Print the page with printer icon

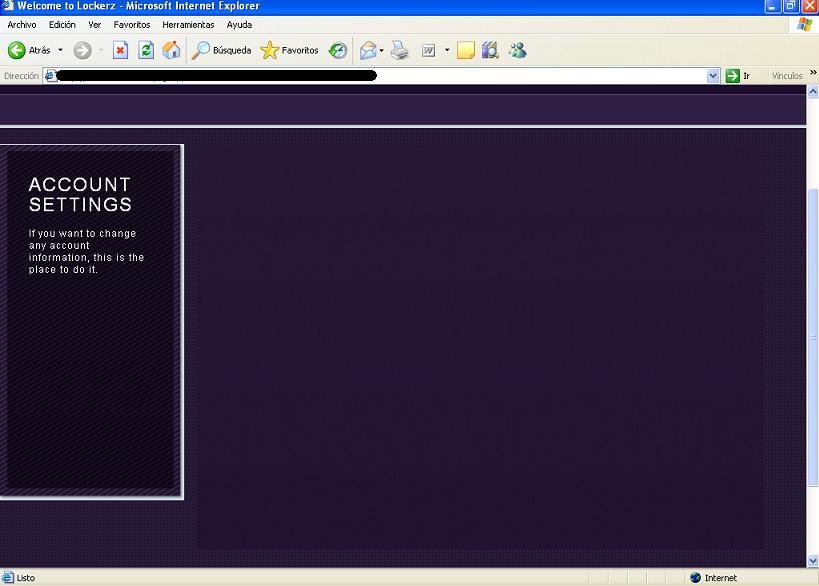pyautogui.click(x=400, y=50)
